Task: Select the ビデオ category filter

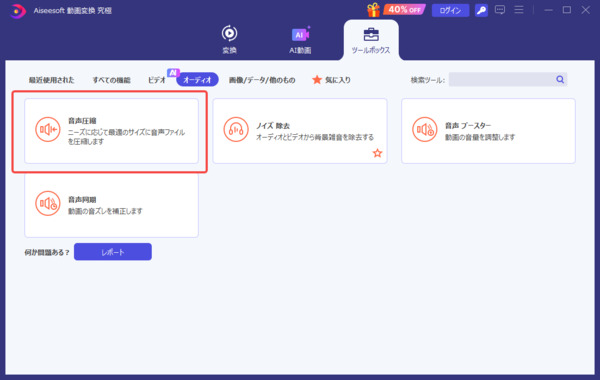Action: (157, 80)
